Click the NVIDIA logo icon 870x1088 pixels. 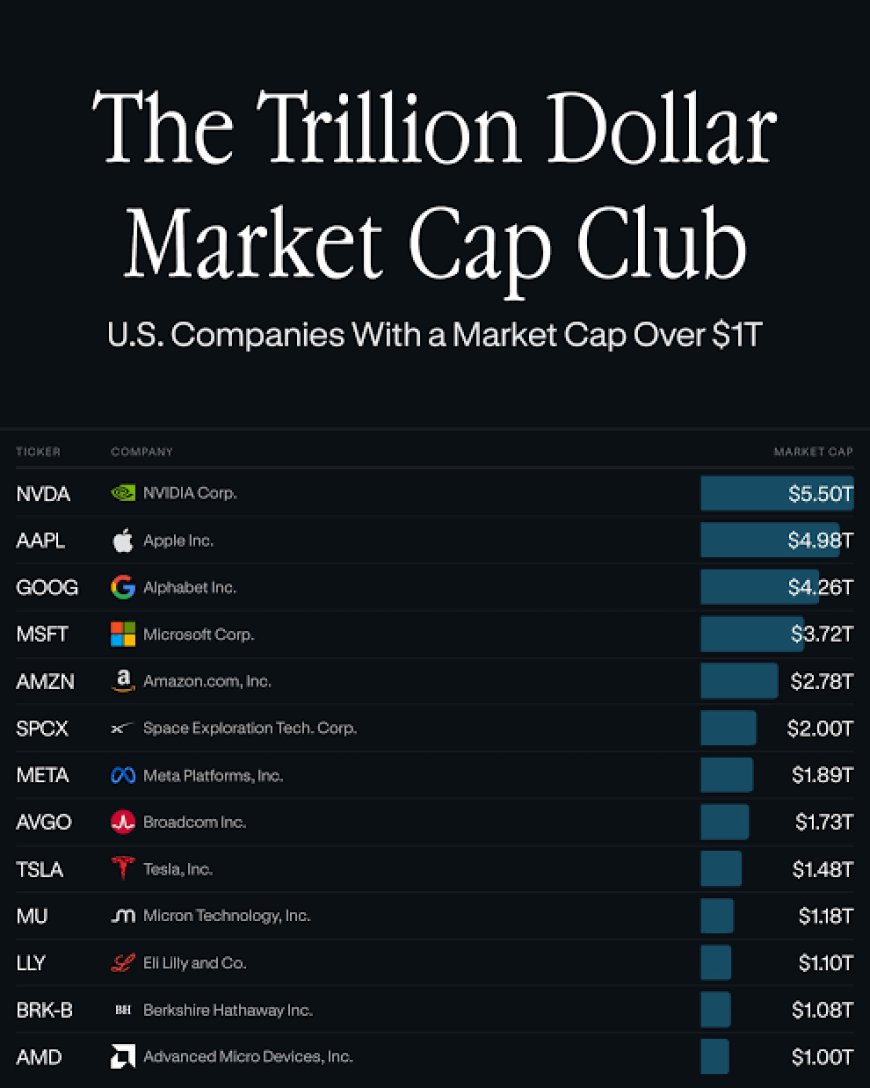pyautogui.click(x=123, y=493)
